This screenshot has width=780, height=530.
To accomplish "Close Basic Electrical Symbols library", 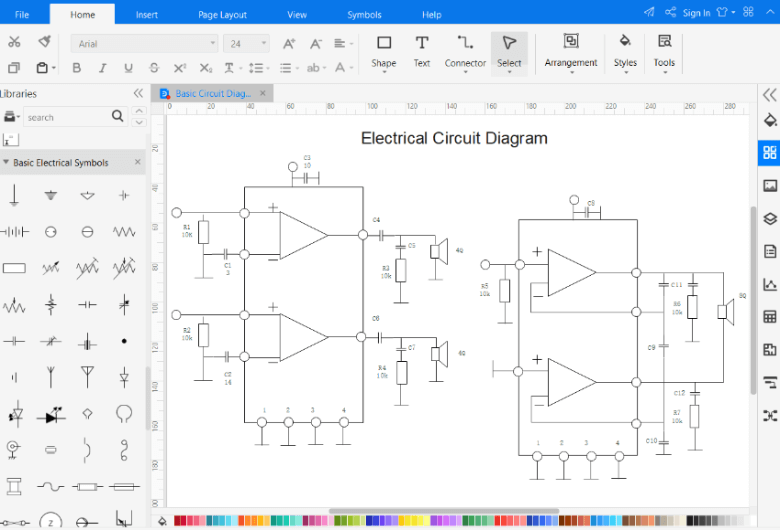I will (138, 162).
